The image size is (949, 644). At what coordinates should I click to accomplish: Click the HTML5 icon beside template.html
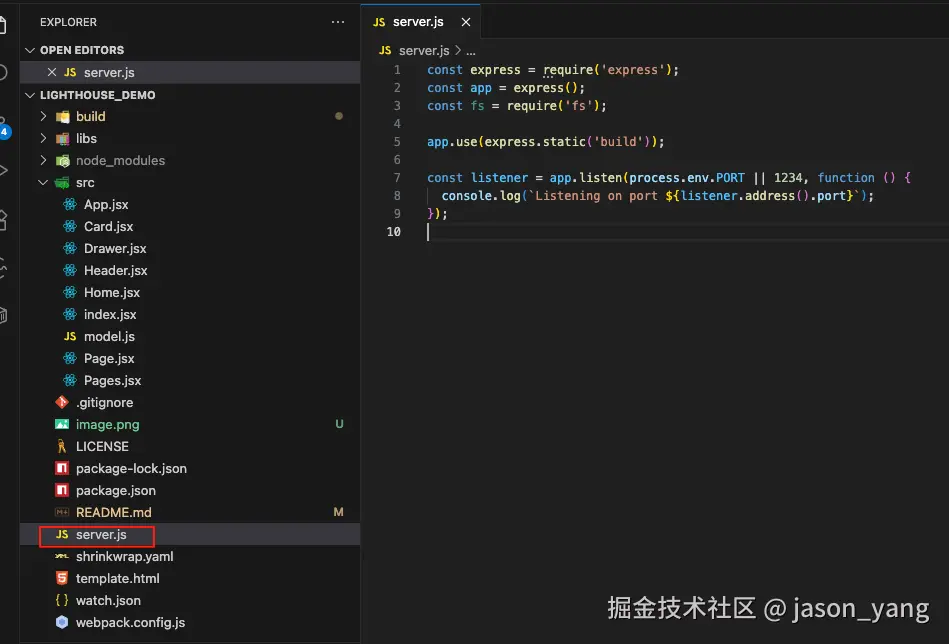(62, 579)
